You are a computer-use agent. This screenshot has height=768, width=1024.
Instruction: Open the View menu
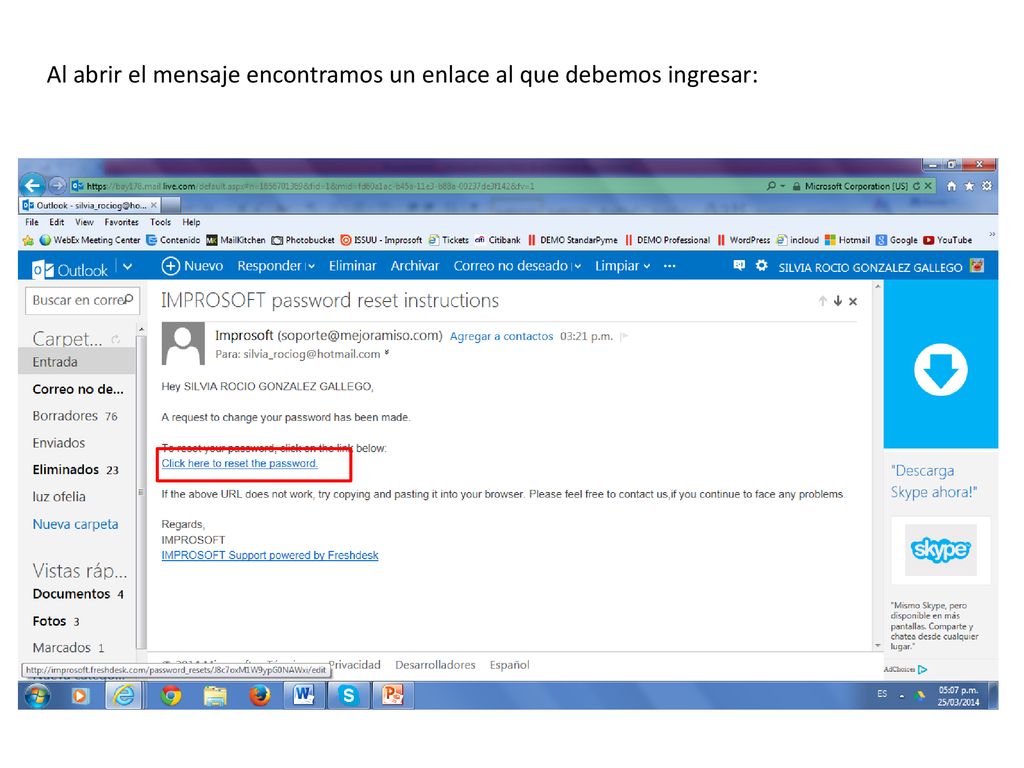click(84, 222)
